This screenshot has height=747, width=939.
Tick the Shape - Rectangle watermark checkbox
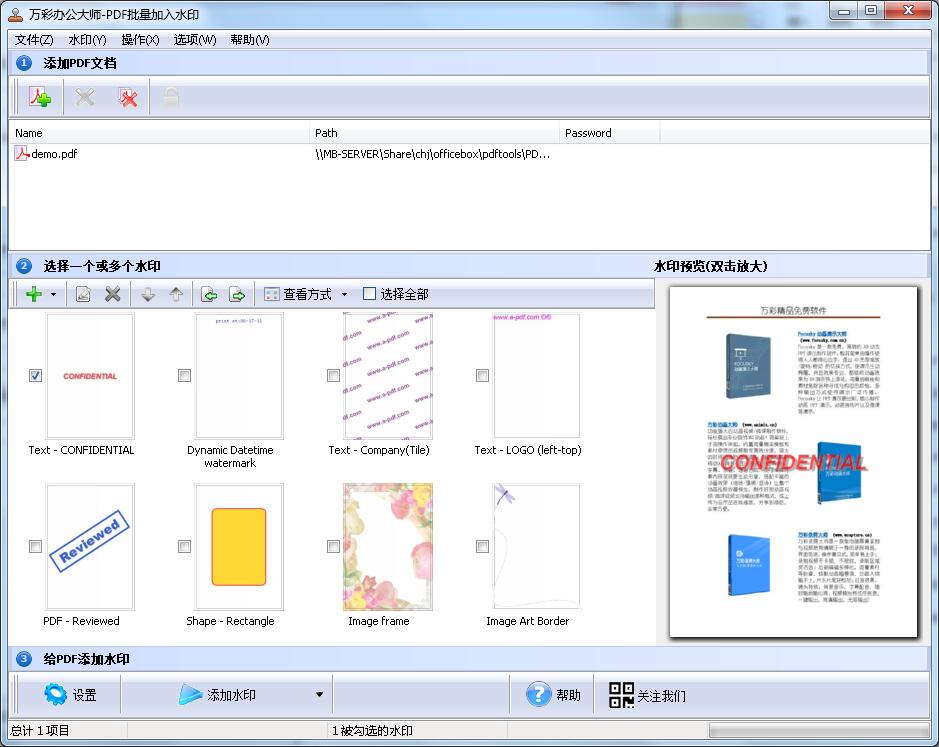[184, 547]
